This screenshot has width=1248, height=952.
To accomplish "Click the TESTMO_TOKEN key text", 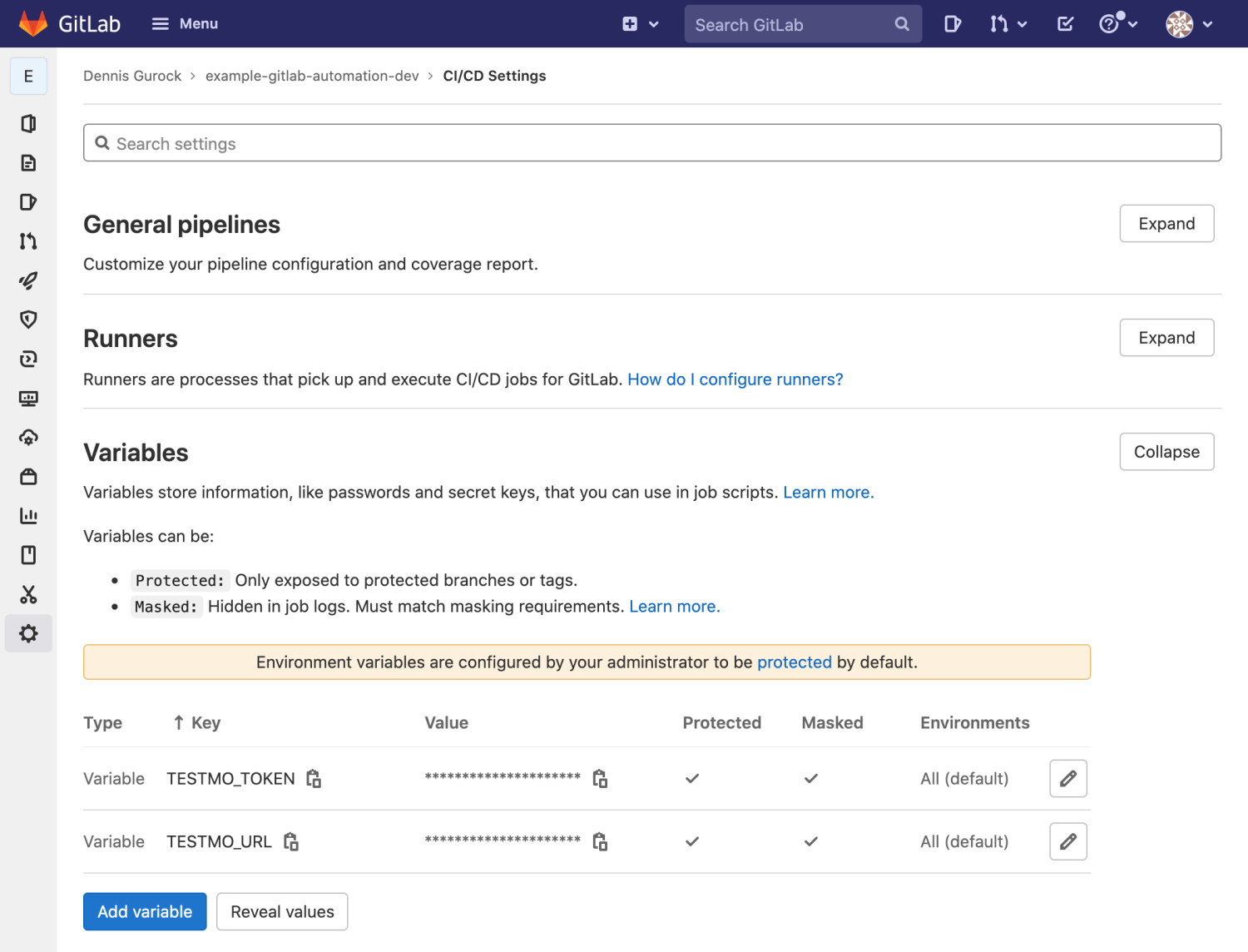I will 230,779.
